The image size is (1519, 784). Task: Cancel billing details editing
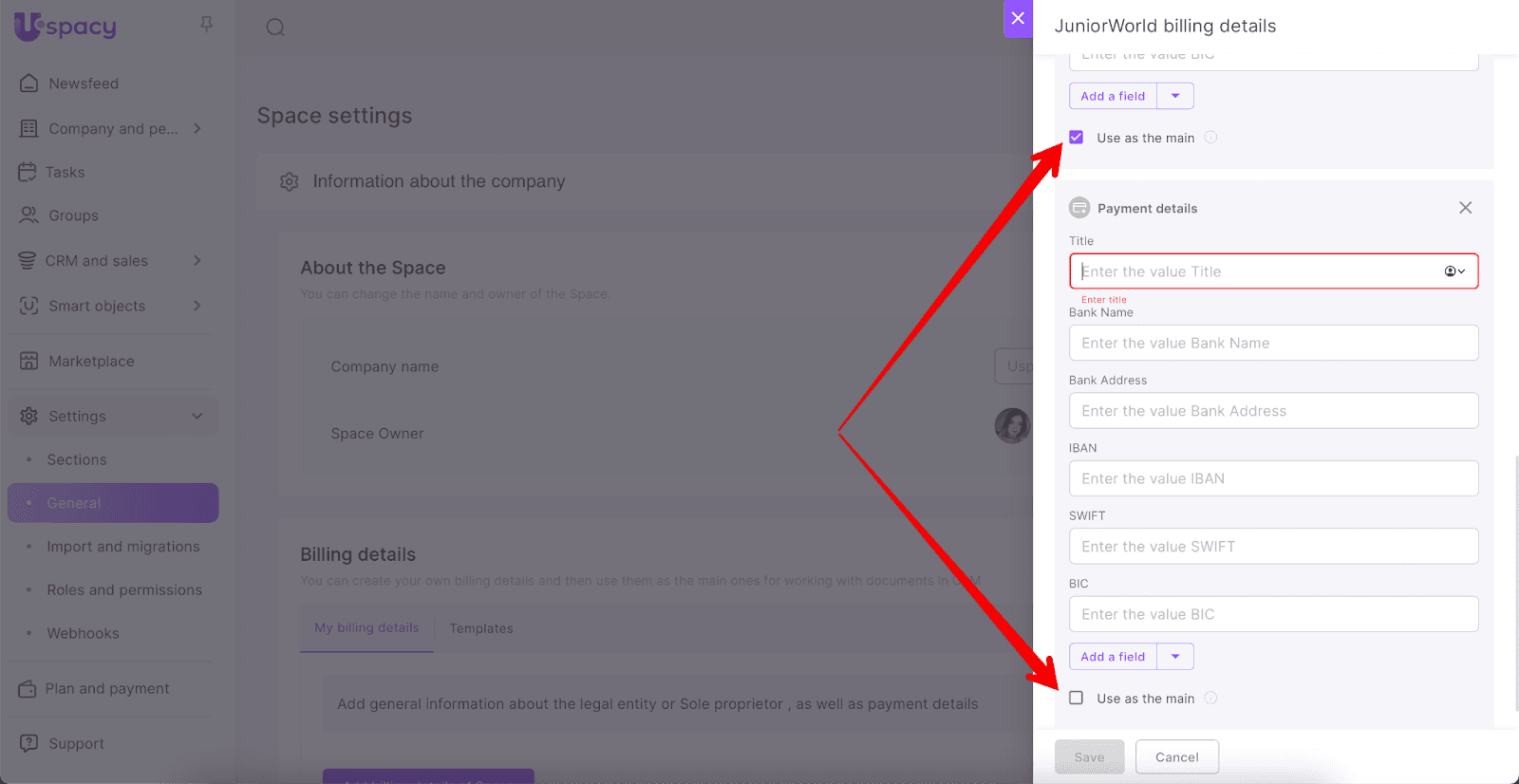coord(1177,757)
